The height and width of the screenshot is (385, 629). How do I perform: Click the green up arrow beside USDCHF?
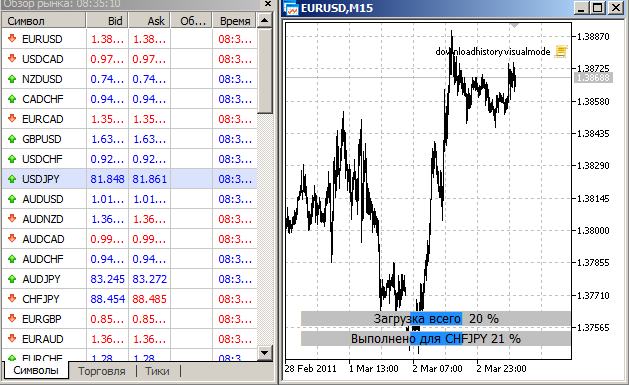12,159
